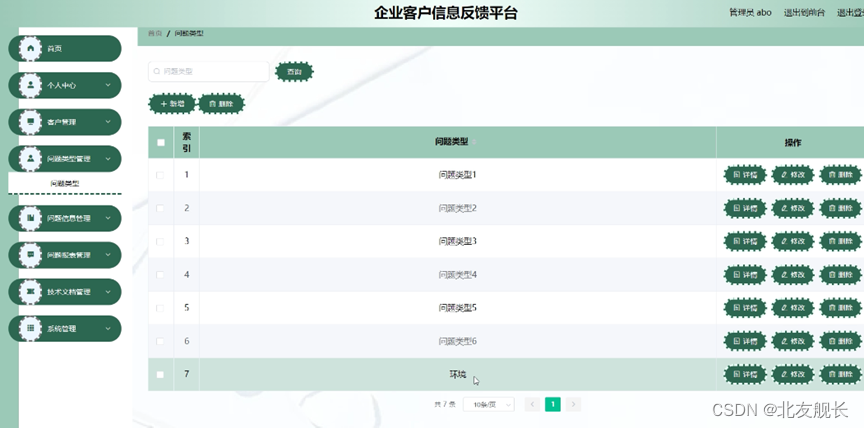Image resolution: width=864 pixels, height=428 pixels.
Task: Select the 问题类型 submenu item
Action: [x=64, y=183]
